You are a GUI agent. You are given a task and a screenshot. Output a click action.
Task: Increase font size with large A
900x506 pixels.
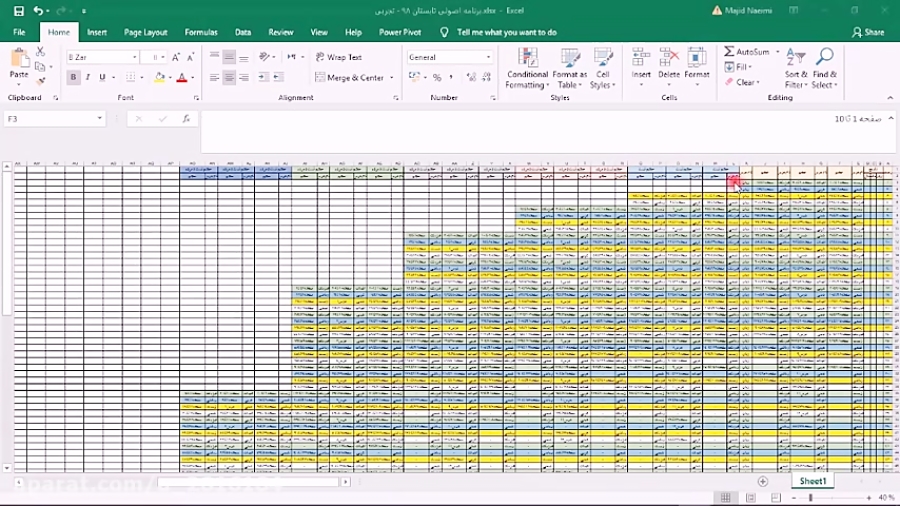(x=176, y=57)
